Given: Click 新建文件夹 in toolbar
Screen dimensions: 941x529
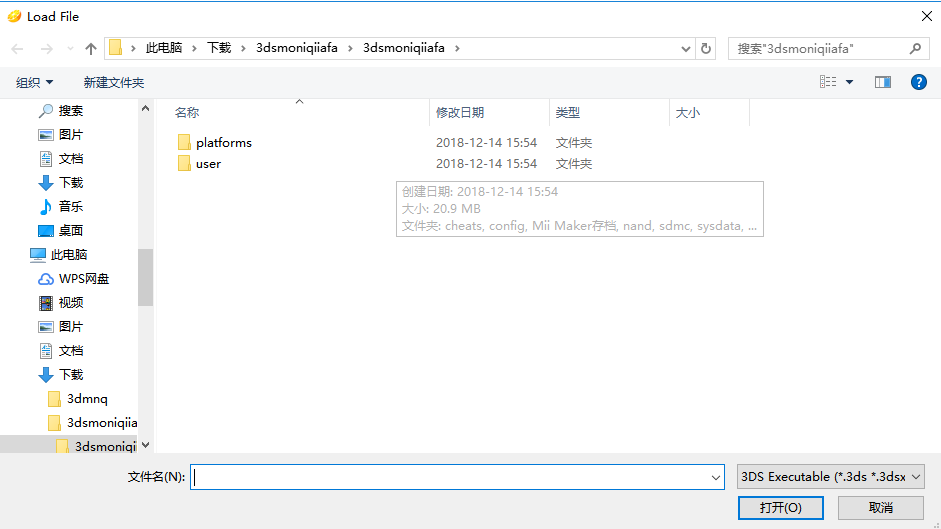Looking at the screenshot, I should (114, 82).
